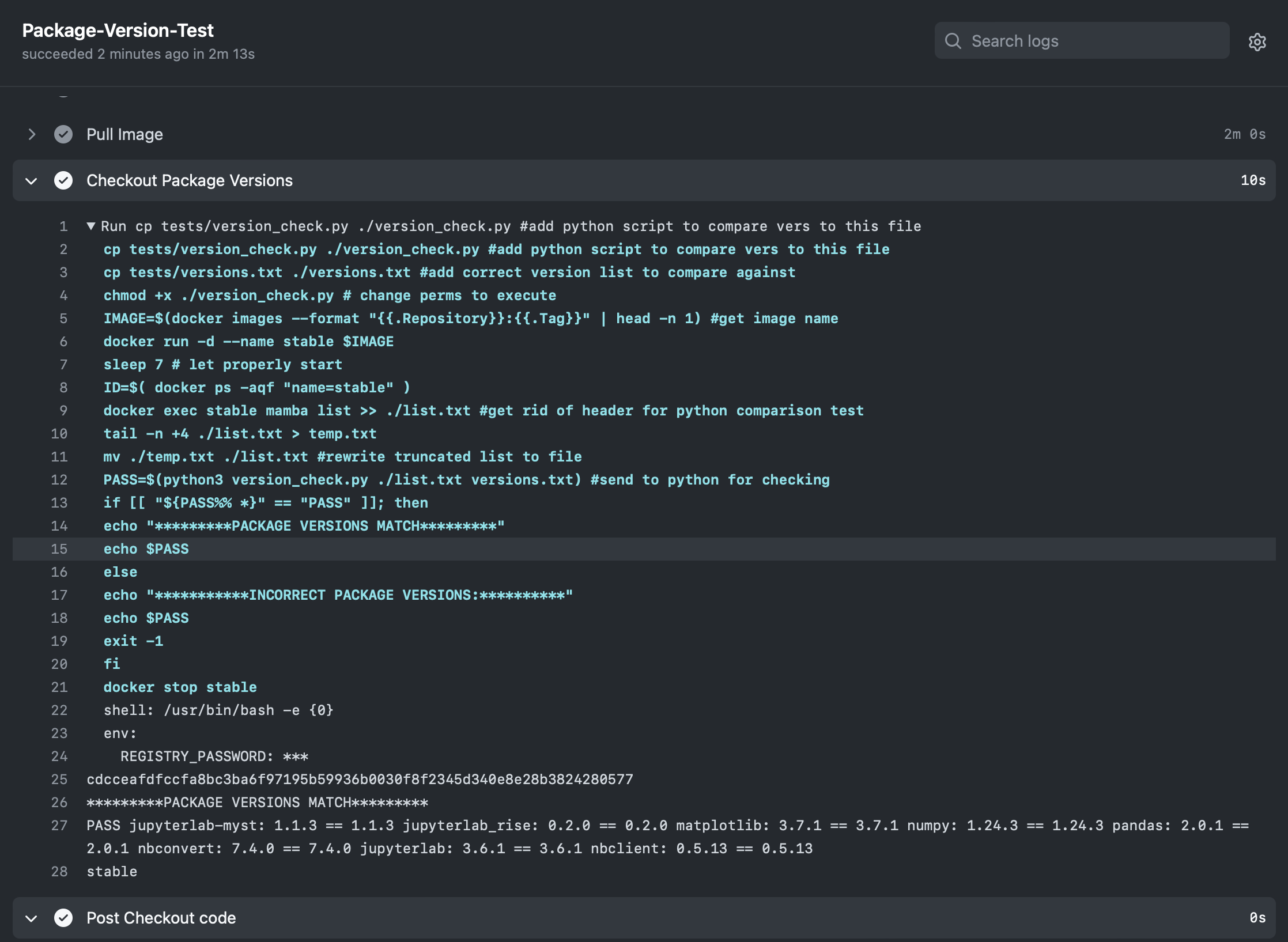Click the search magnifier icon
This screenshot has width=1288, height=942.
click(953, 41)
